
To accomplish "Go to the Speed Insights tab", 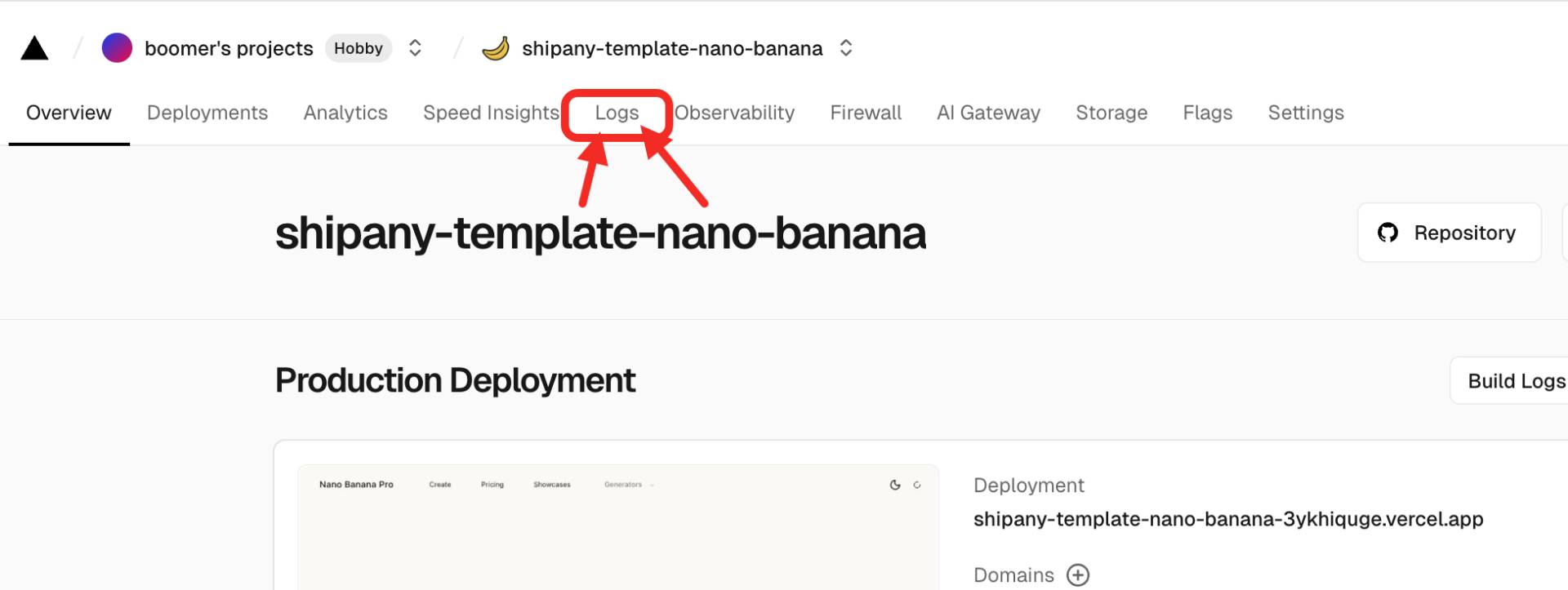I will [x=491, y=113].
